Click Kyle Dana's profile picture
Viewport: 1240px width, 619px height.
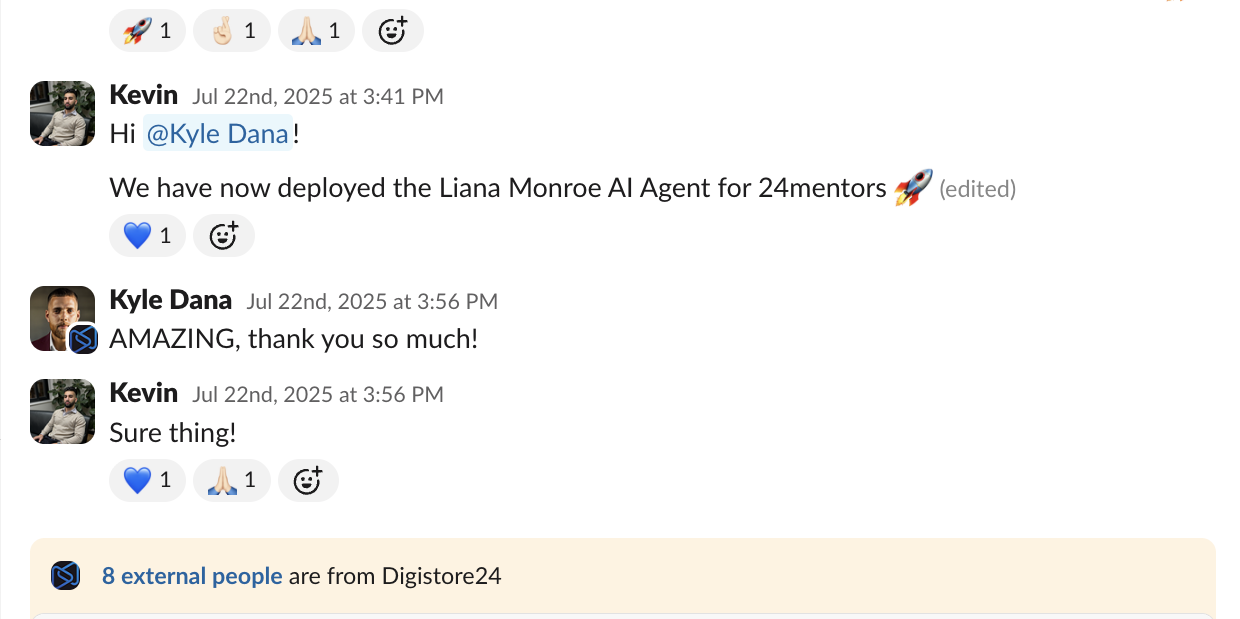click(x=61, y=318)
